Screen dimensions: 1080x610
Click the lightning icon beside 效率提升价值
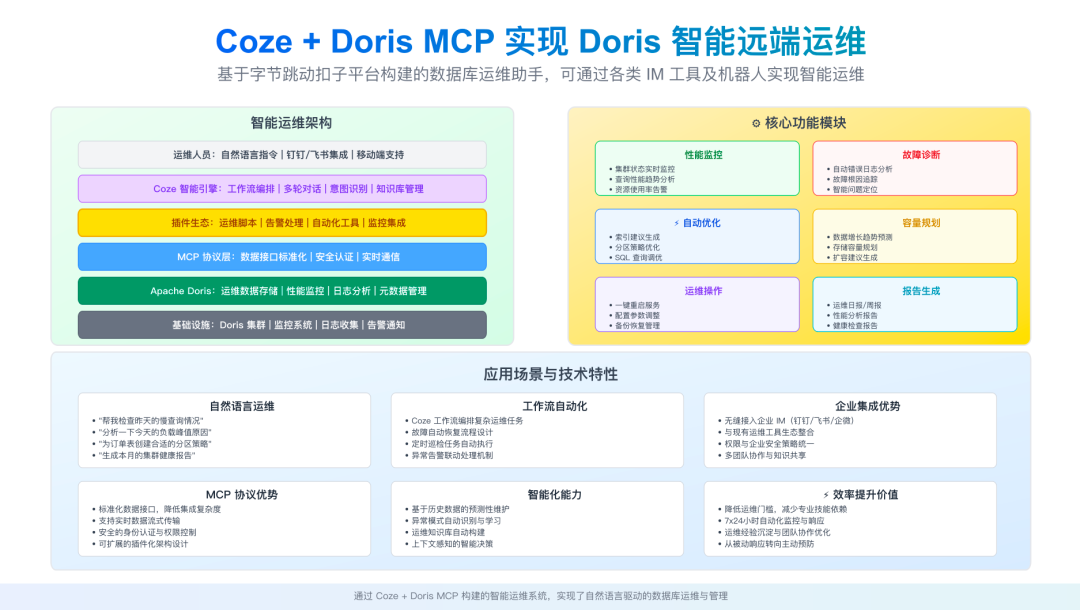(826, 495)
